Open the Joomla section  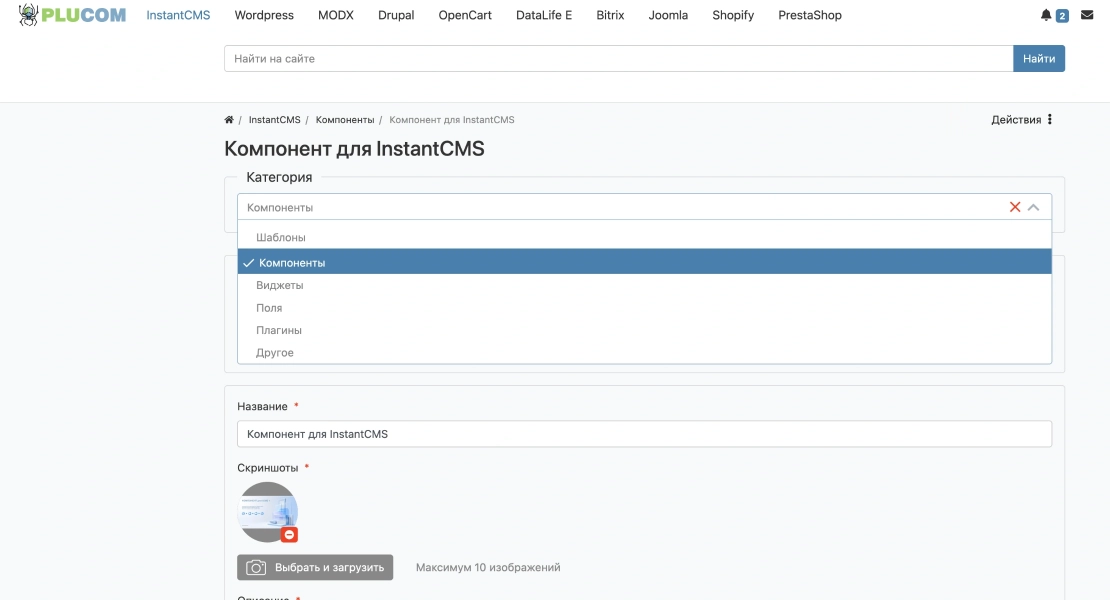pyautogui.click(x=668, y=15)
